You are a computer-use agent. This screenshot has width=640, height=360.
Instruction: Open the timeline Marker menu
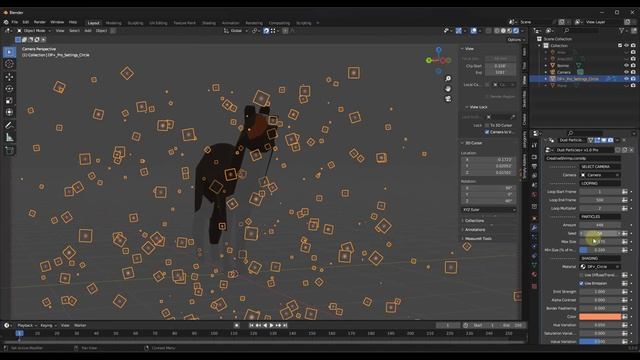click(x=80, y=325)
